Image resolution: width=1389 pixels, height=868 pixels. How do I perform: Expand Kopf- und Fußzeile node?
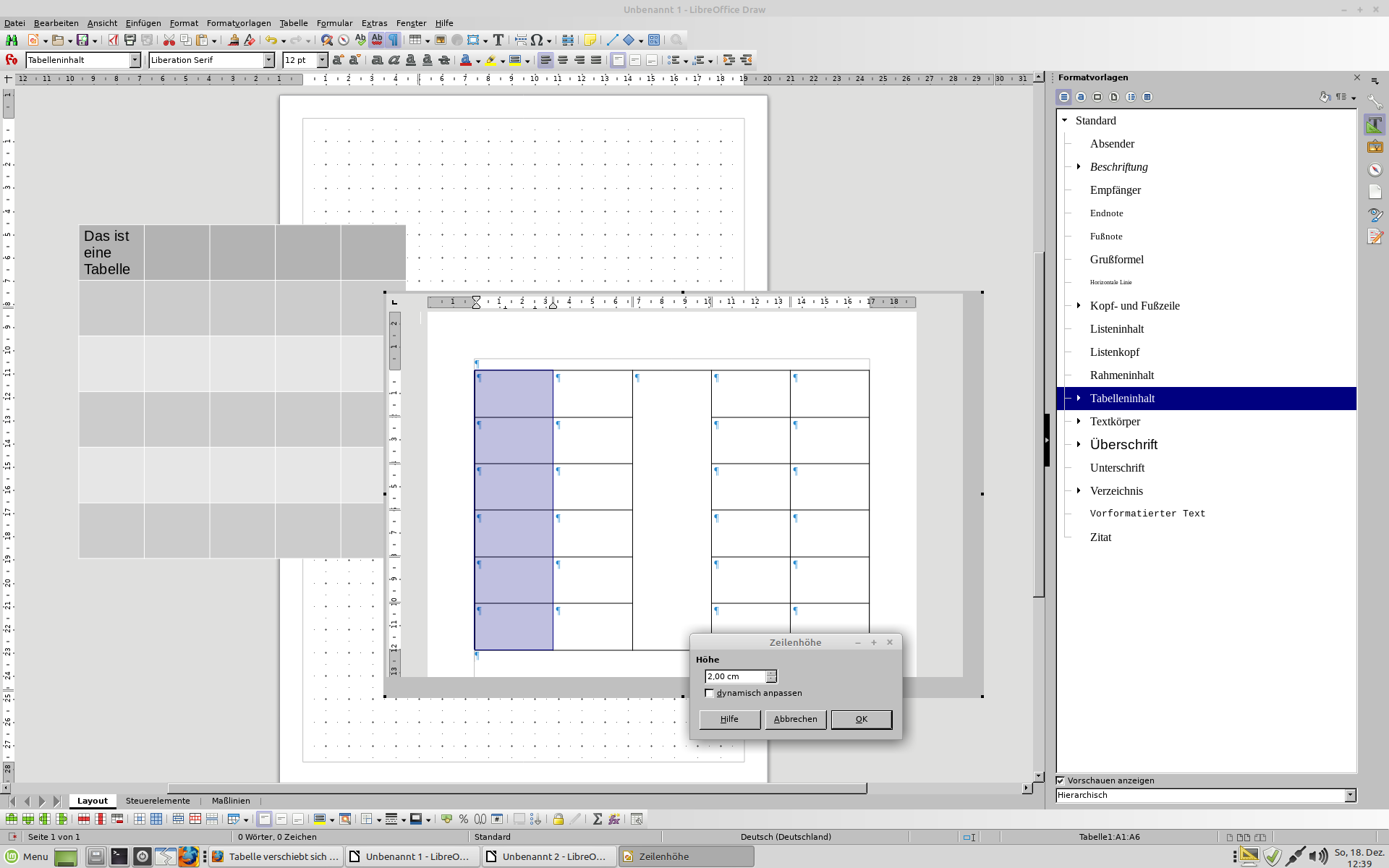pos(1079,306)
